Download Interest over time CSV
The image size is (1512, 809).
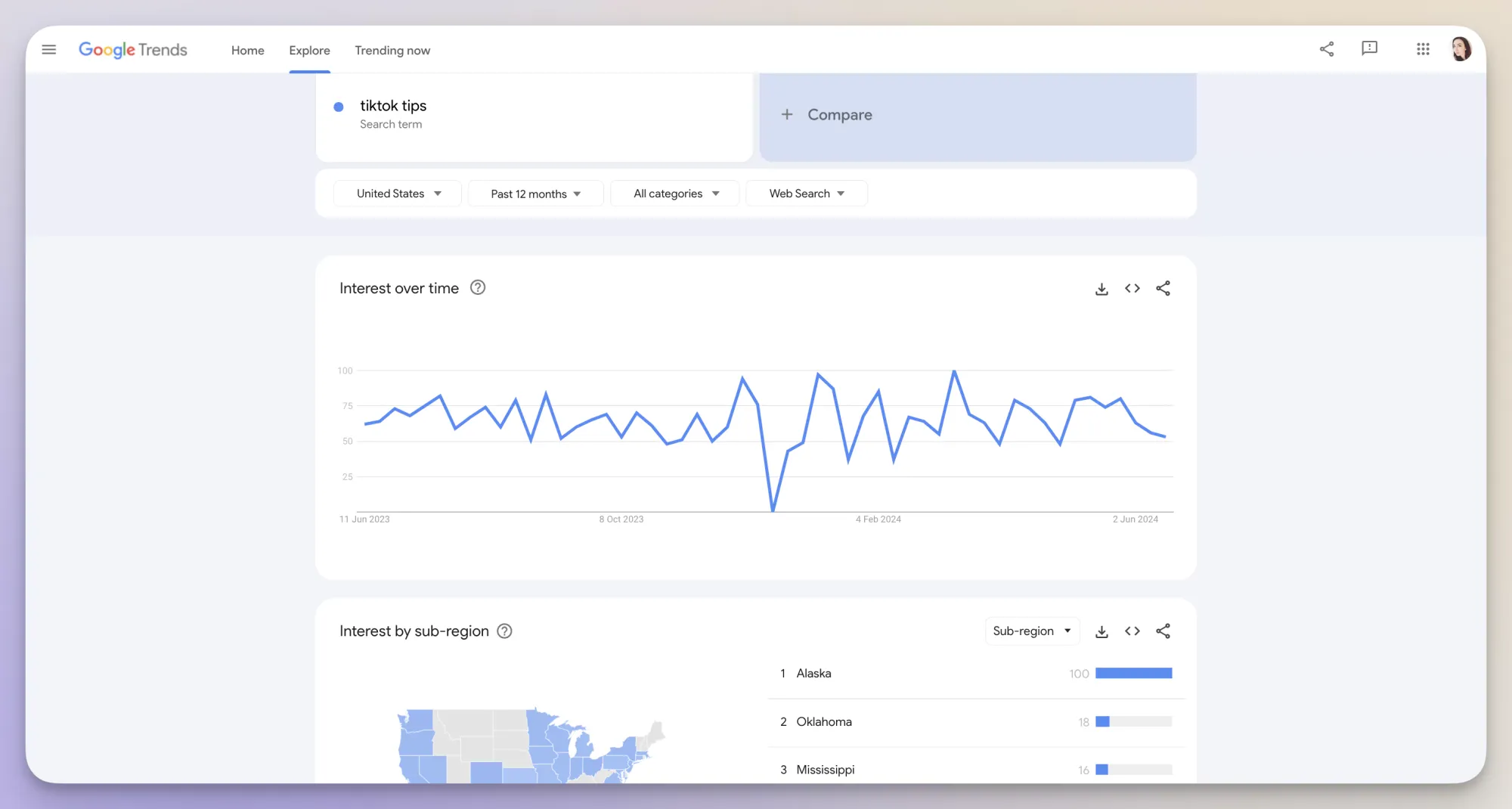1101,289
